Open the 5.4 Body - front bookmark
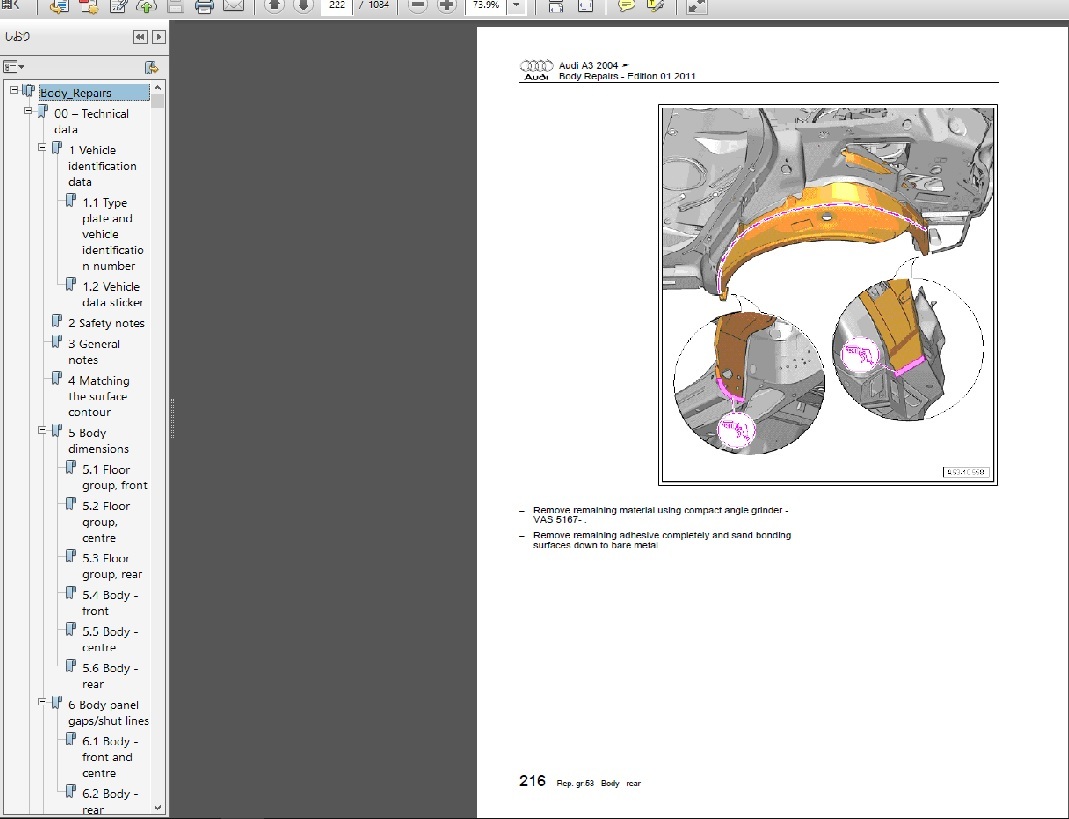1069x819 pixels. (110, 603)
